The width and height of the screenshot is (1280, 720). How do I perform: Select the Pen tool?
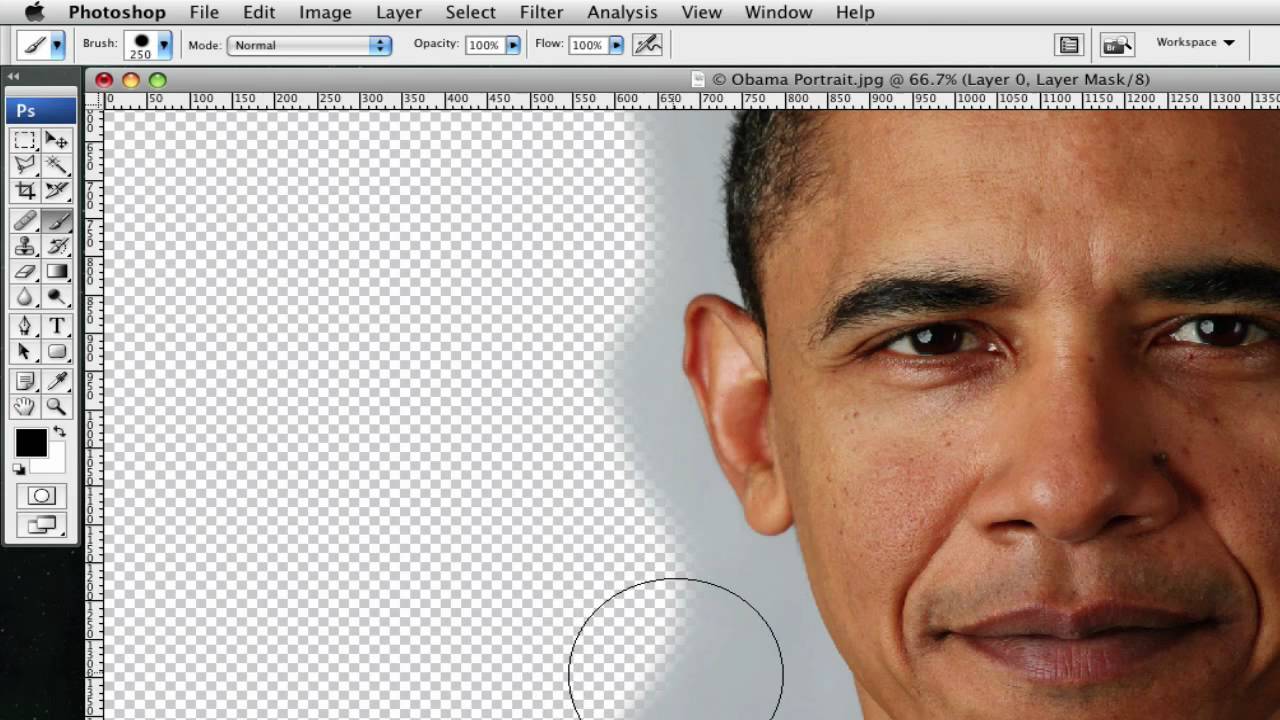click(x=25, y=326)
